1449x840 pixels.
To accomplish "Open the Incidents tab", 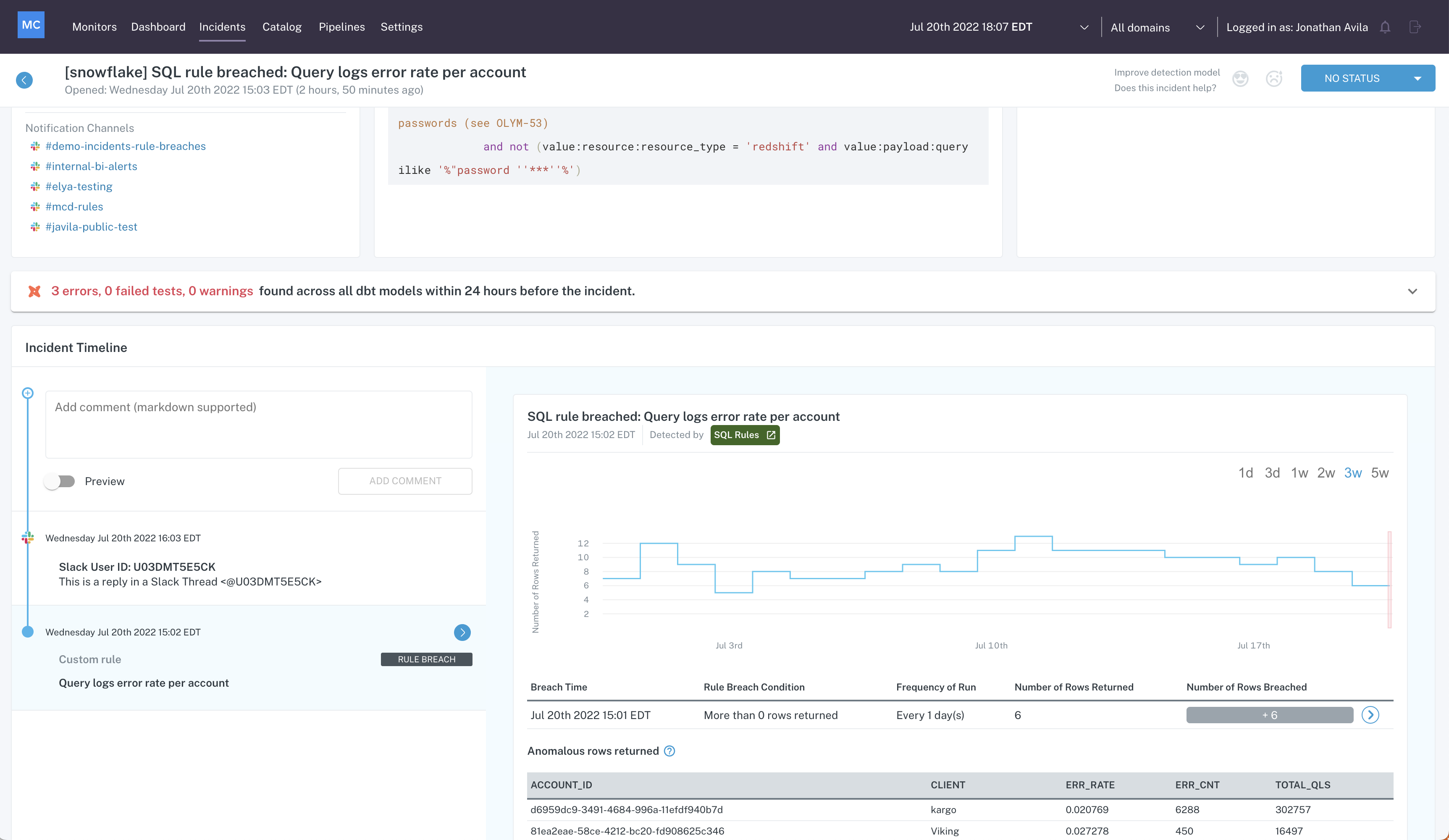I will coord(222,27).
